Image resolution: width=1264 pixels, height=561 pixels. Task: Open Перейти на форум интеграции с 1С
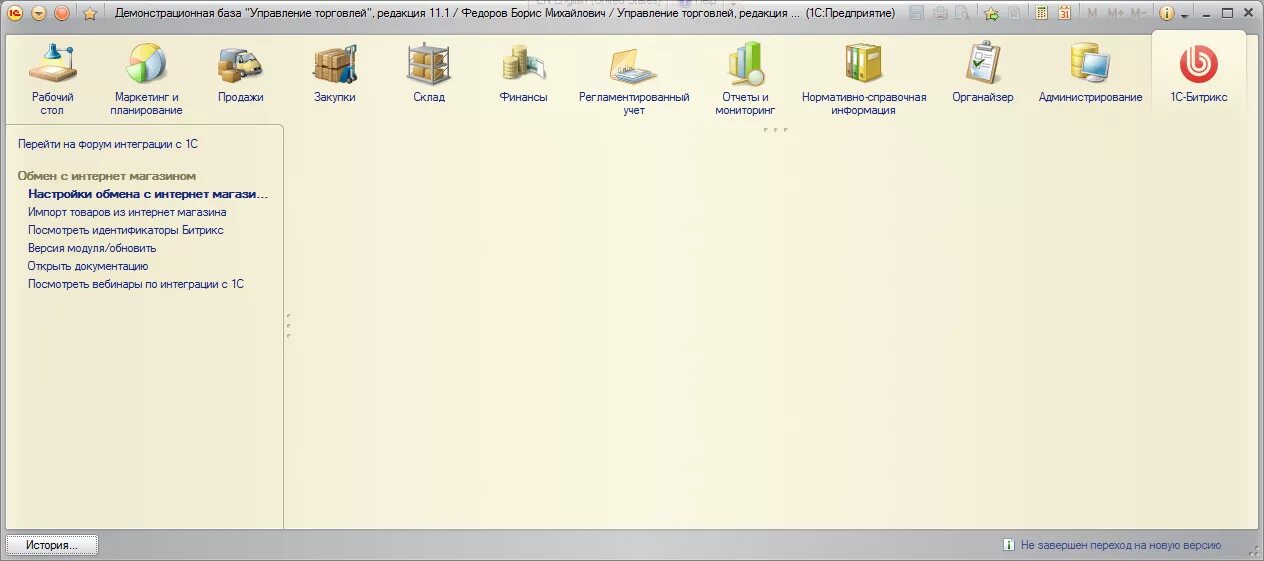pyautogui.click(x=108, y=144)
